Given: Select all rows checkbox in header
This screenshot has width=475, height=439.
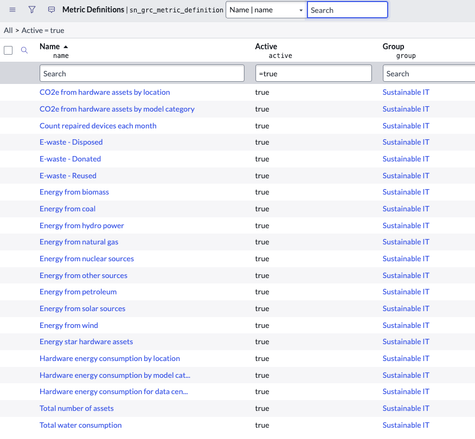Looking at the screenshot, I should [x=8, y=50].
